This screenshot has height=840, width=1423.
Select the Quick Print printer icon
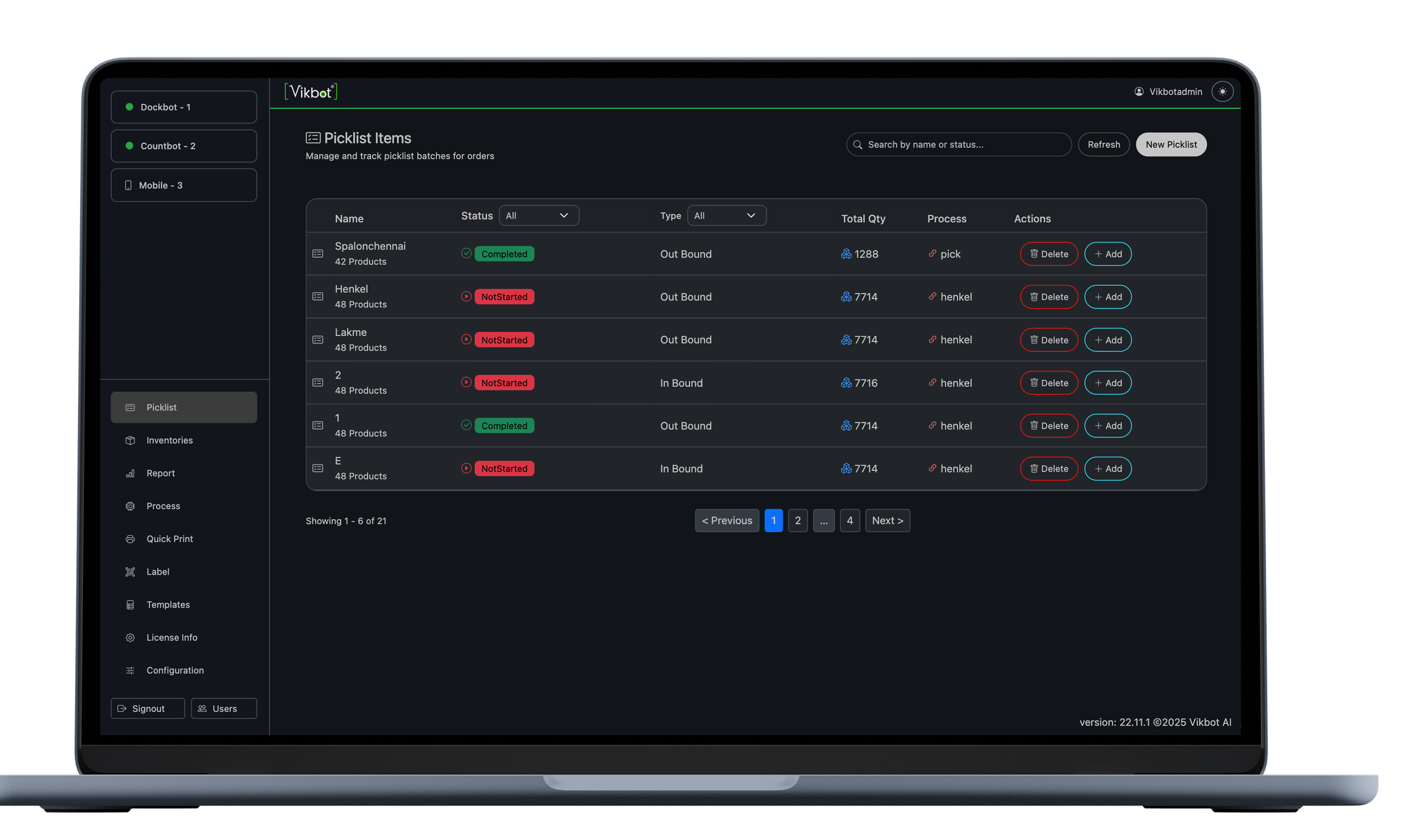(x=130, y=538)
